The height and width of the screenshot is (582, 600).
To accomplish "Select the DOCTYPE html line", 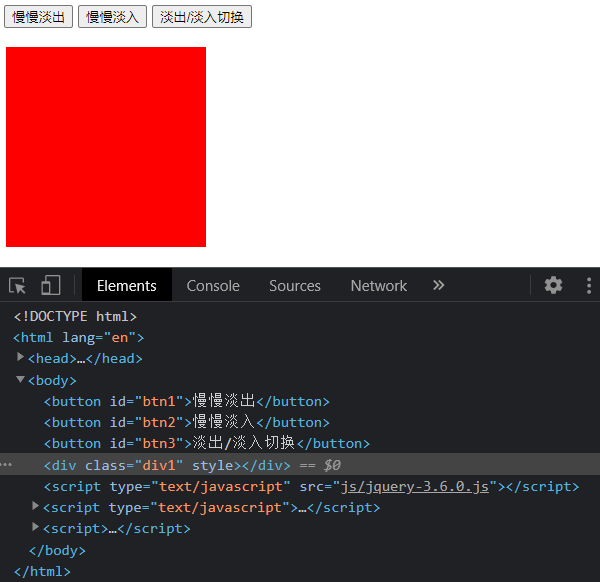I will click(75, 316).
